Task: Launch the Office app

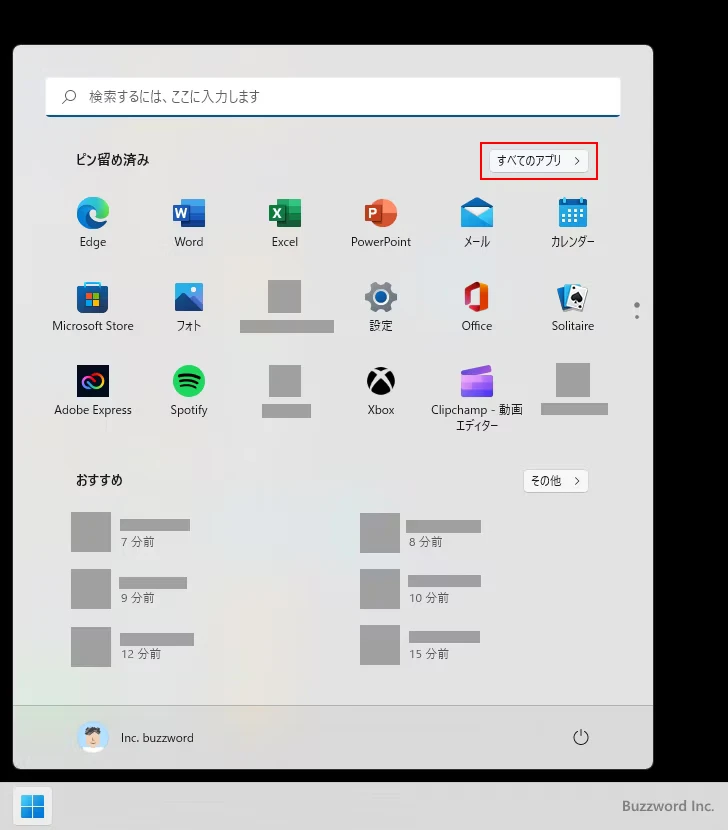Action: pyautogui.click(x=477, y=306)
